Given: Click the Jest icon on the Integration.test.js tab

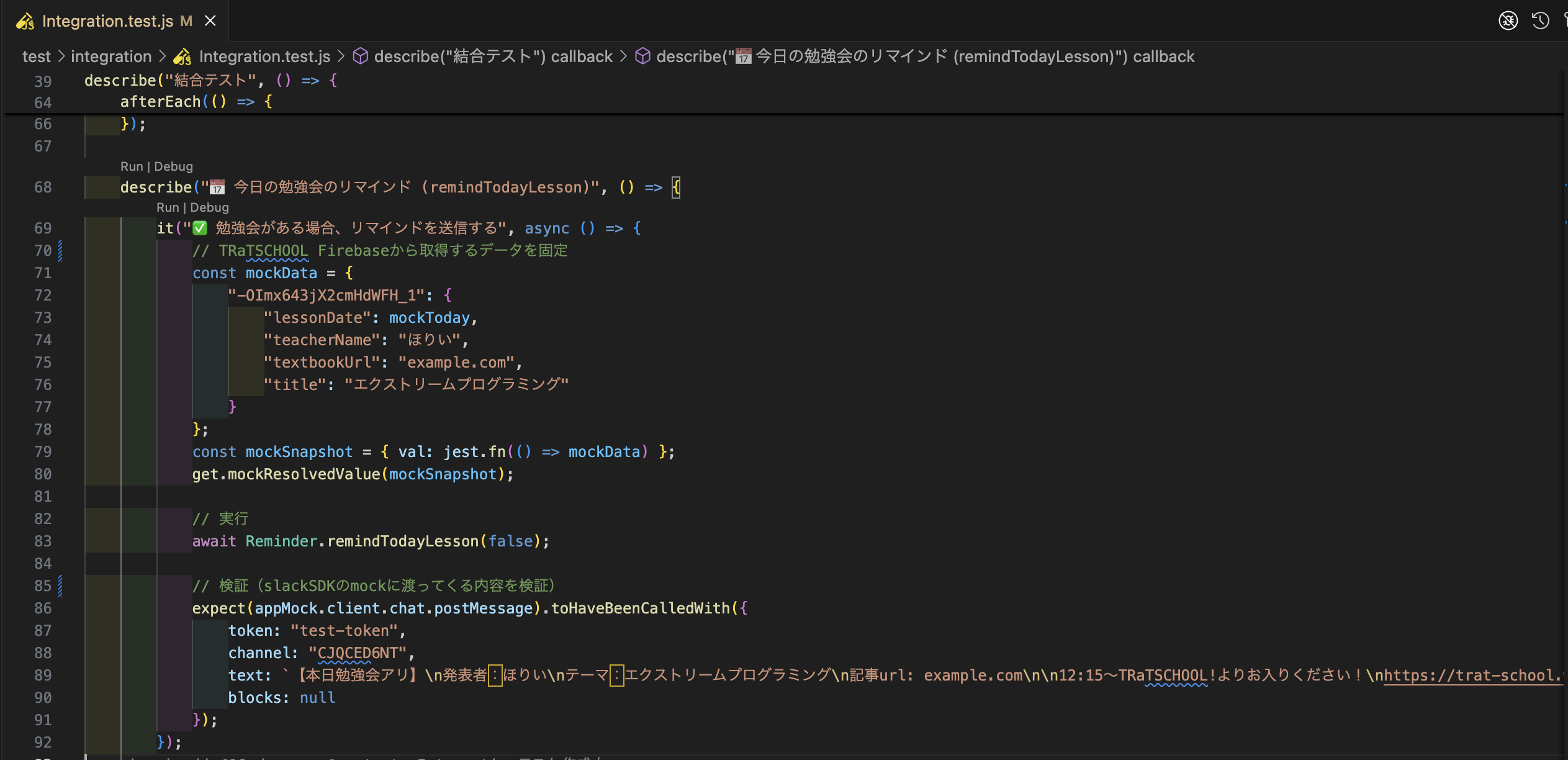Looking at the screenshot, I should tap(25, 22).
